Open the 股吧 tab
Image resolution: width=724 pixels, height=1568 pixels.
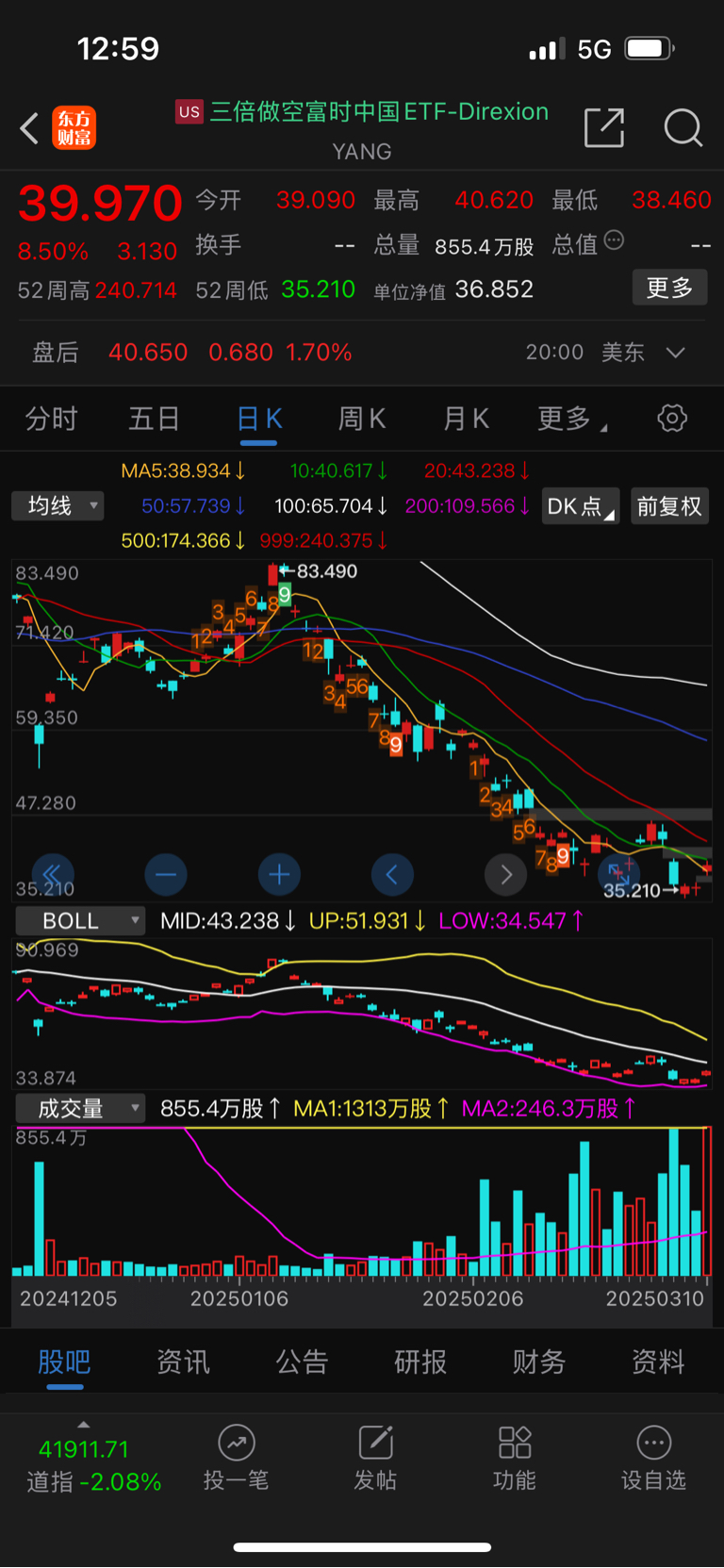(x=64, y=1362)
